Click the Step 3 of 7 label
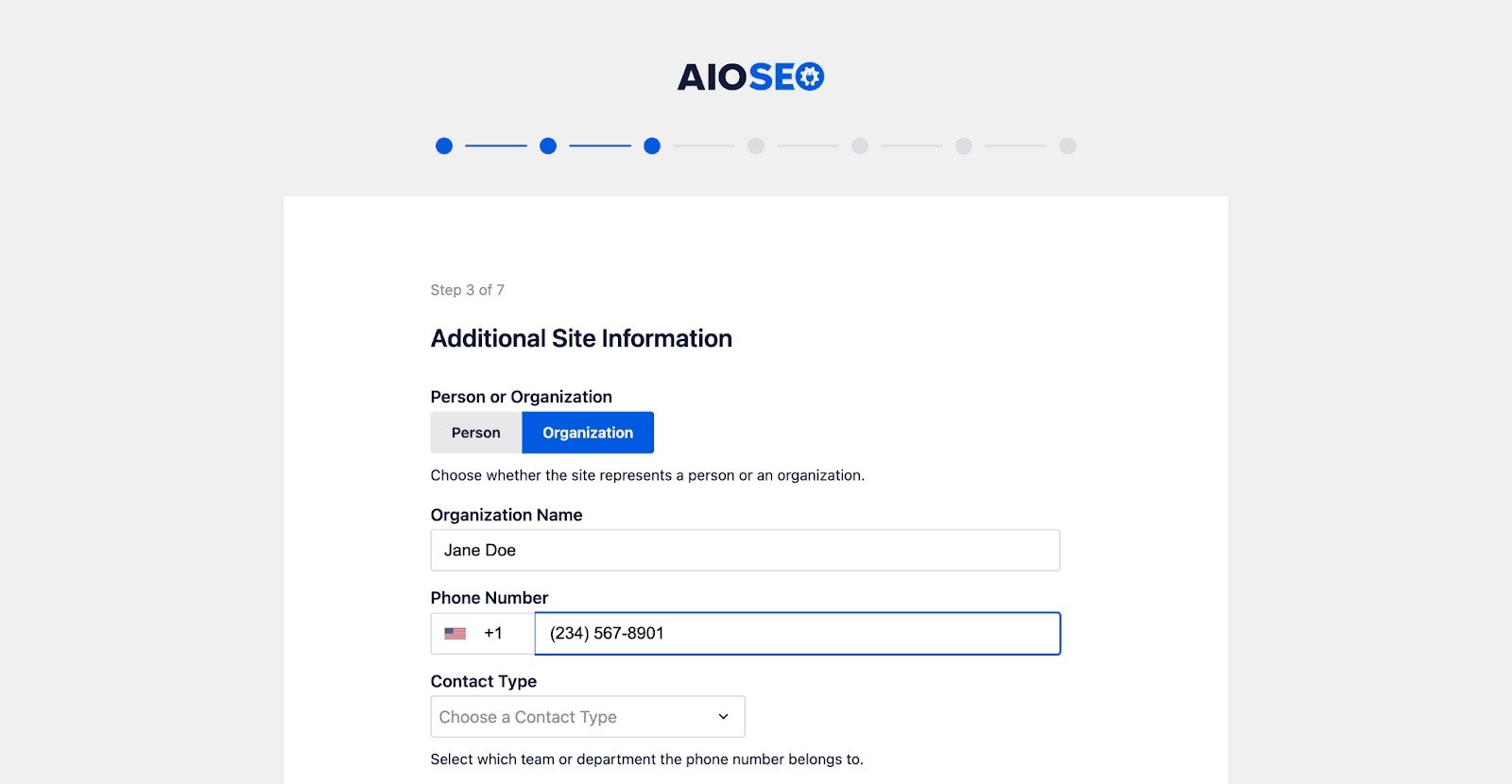 [468, 290]
